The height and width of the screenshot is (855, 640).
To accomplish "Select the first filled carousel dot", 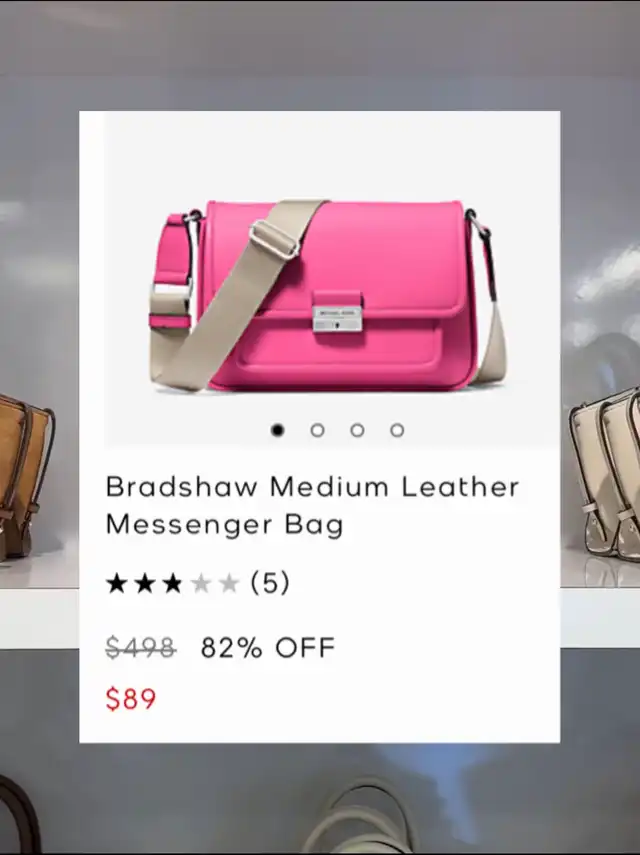I will point(277,430).
